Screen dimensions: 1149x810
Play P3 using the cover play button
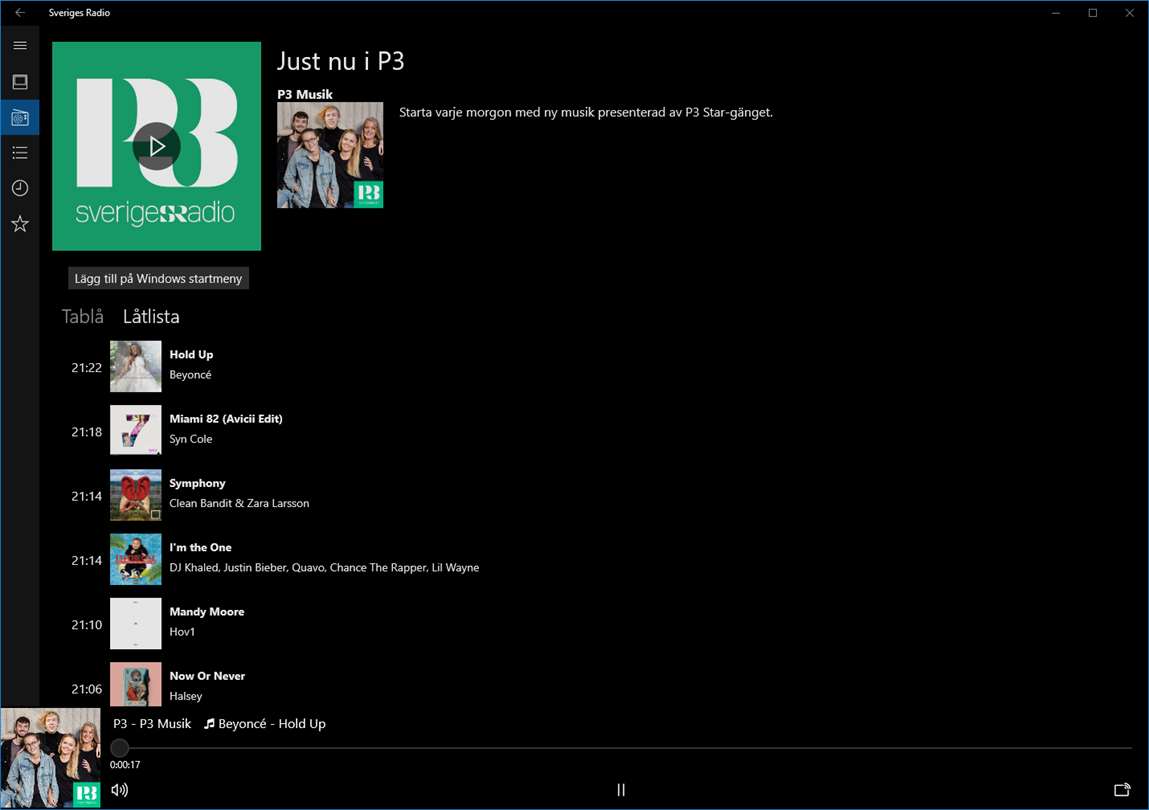click(156, 146)
